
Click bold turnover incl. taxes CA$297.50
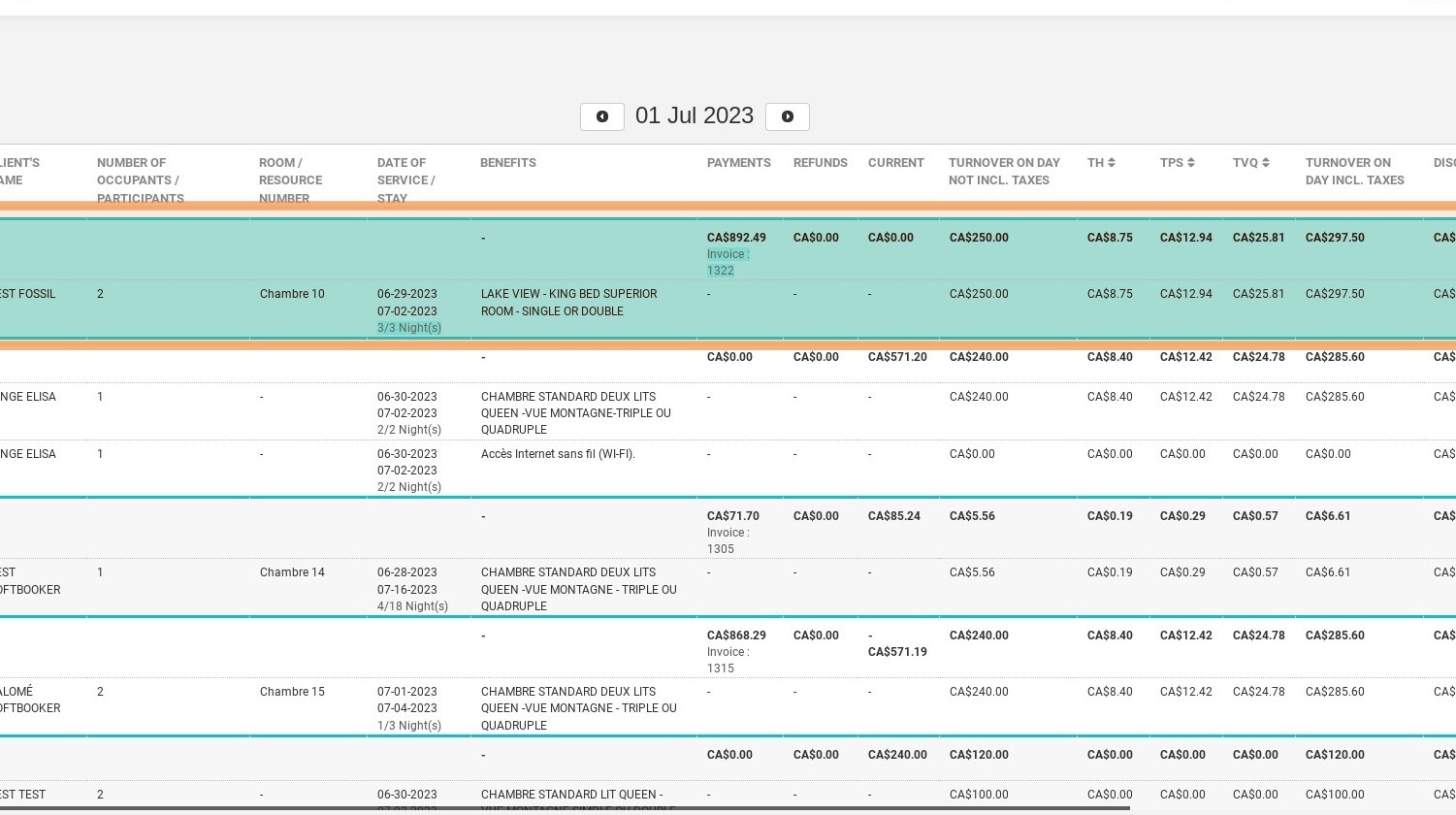tap(1335, 238)
